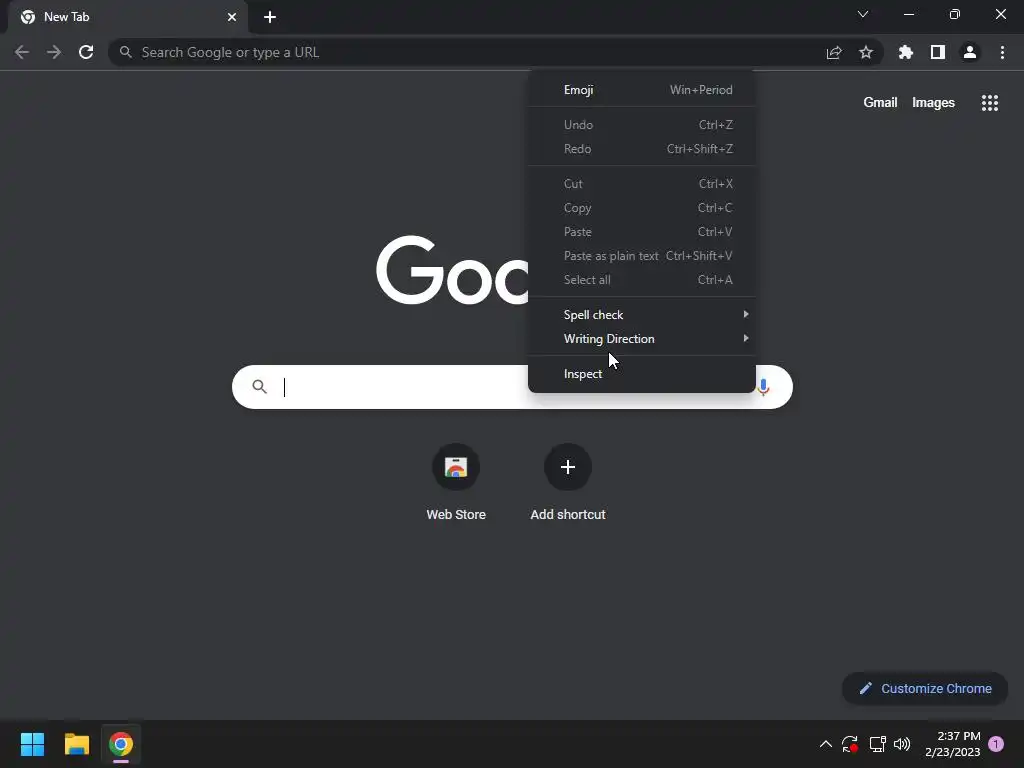
Task: Click the Chrome taskbar icon
Action: pyautogui.click(x=121, y=744)
